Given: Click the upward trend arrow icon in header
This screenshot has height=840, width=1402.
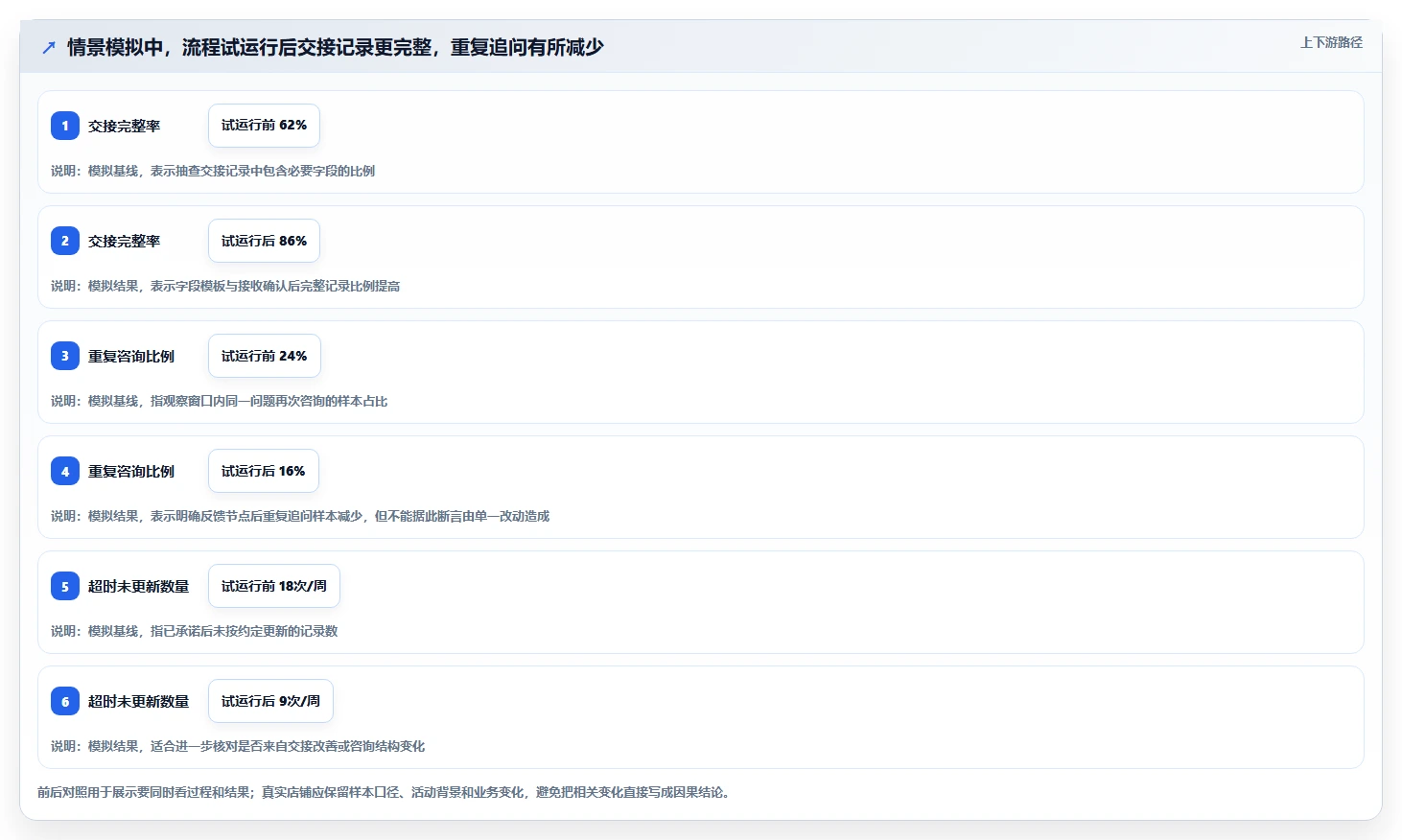Looking at the screenshot, I should click(49, 47).
